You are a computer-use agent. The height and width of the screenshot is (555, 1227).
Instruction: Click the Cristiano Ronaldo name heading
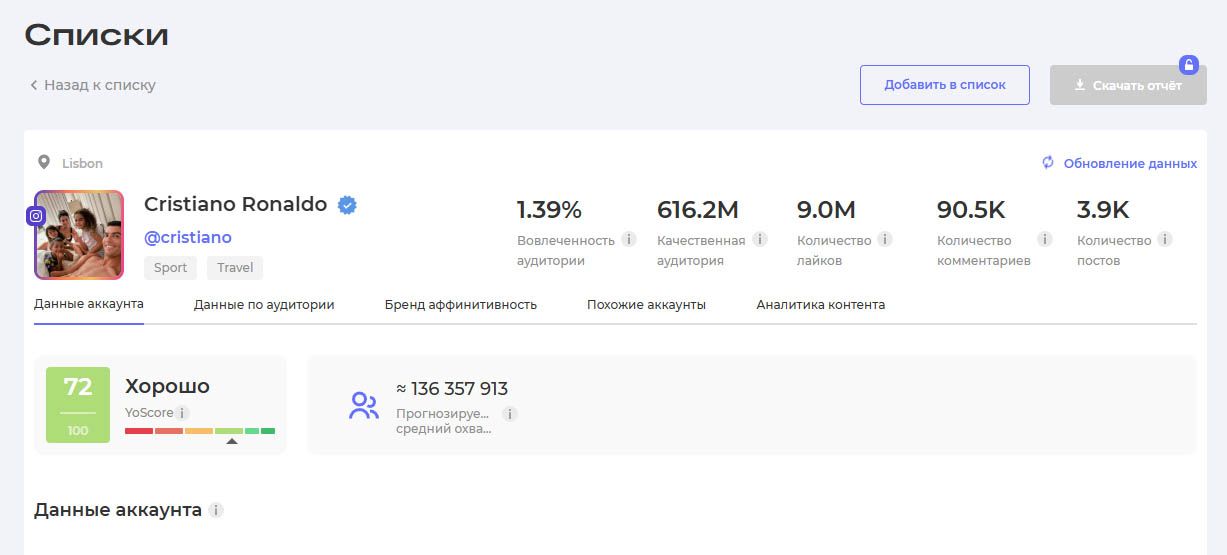click(235, 204)
